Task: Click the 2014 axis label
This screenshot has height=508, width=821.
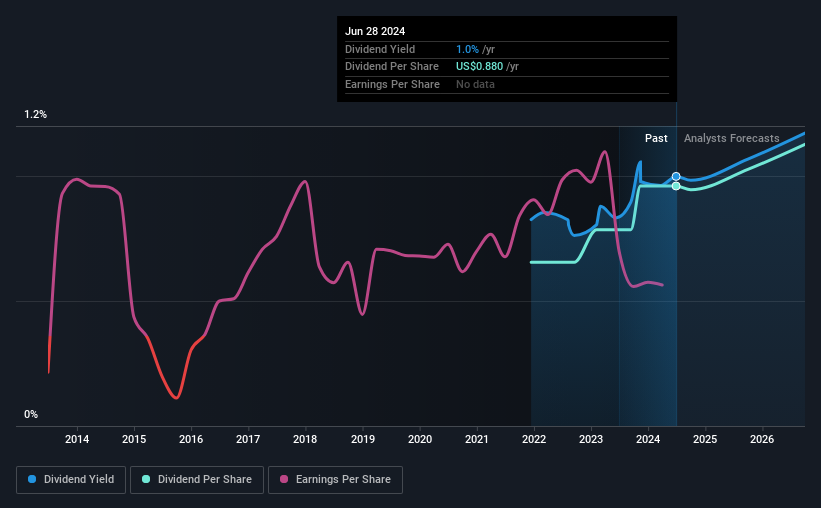Action: pos(77,439)
